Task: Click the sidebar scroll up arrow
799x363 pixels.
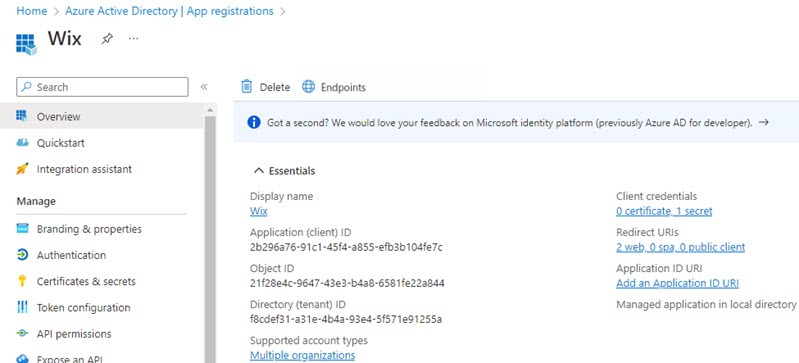Action: click(210, 110)
